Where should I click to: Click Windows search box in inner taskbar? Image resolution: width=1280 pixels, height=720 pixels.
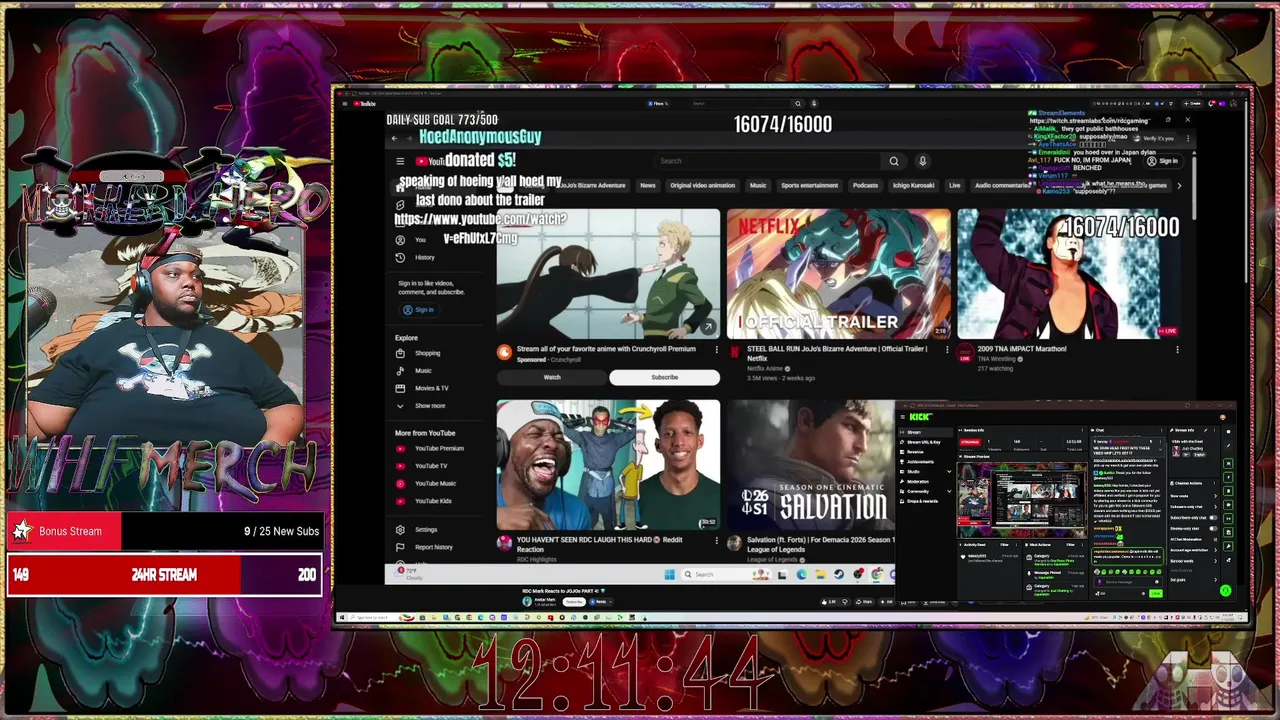[726, 574]
